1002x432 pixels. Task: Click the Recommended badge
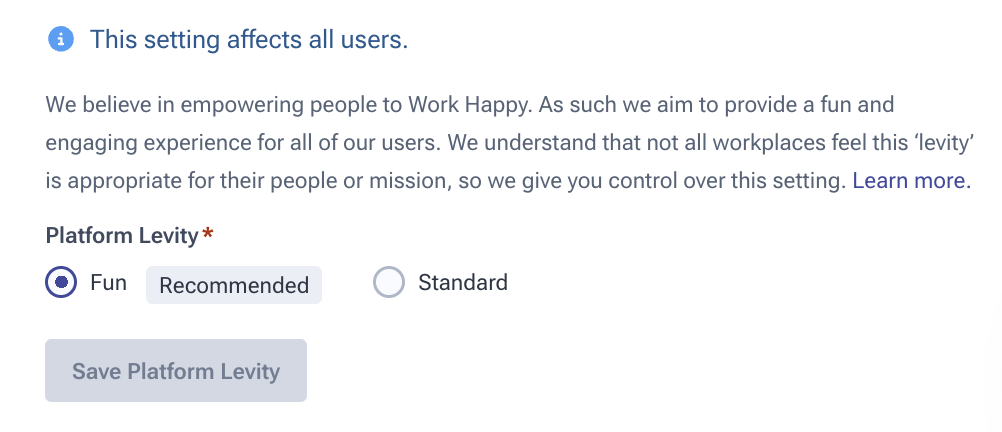[x=234, y=285]
